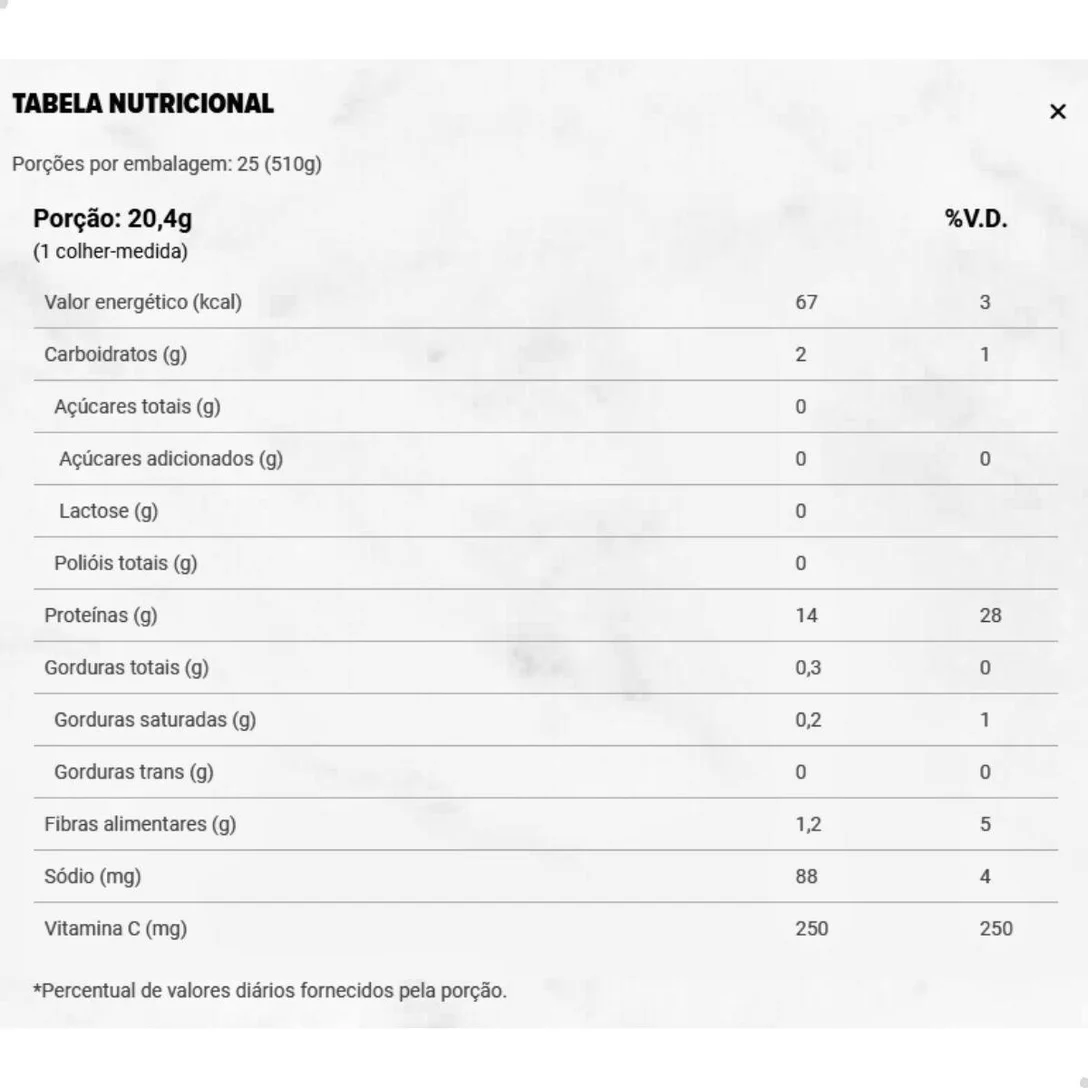Select the Valor energético (kcal) row
Screen dimensions: 1088x1088
[x=143, y=302]
